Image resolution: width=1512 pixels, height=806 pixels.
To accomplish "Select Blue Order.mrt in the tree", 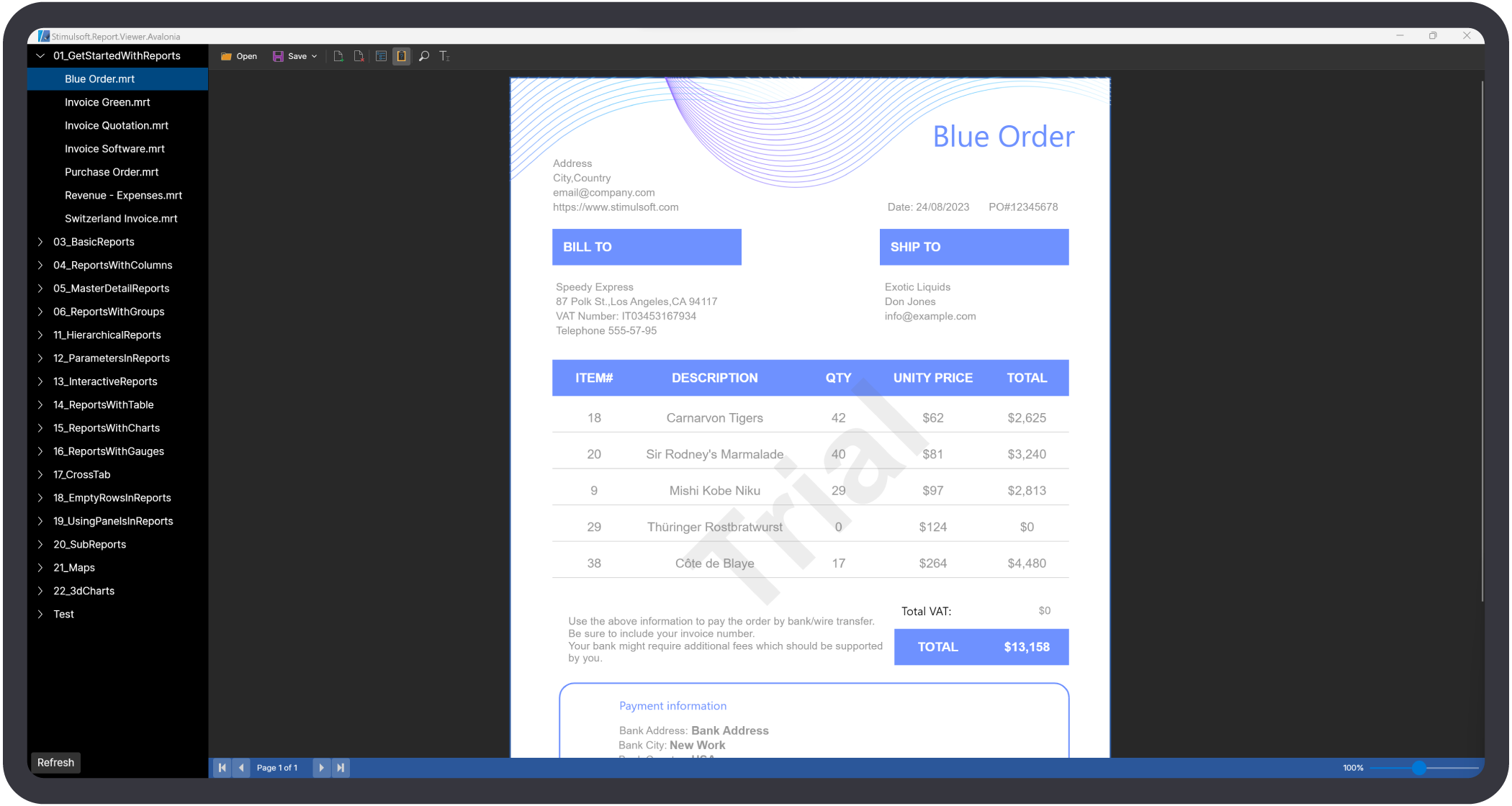I will (117, 79).
